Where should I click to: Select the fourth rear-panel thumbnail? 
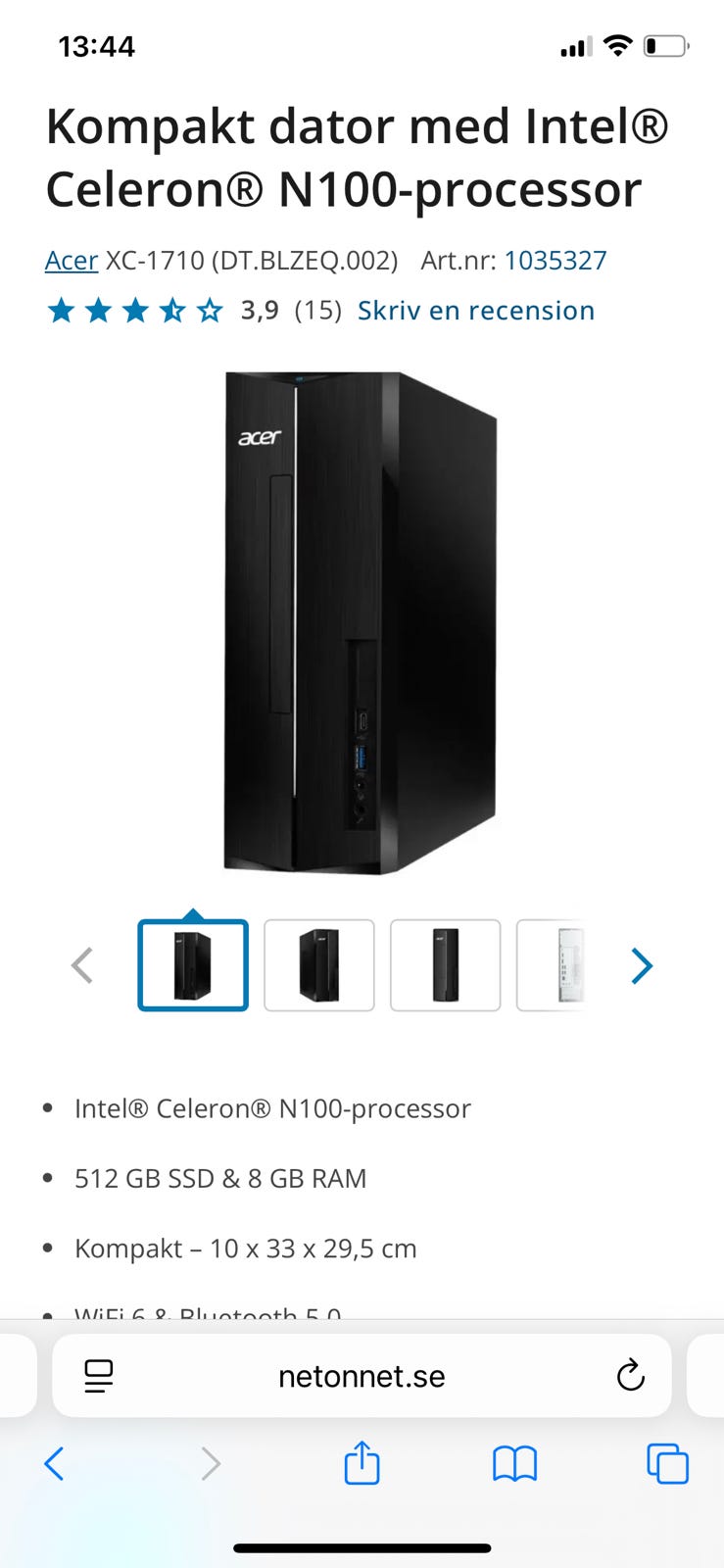pyautogui.click(x=552, y=965)
